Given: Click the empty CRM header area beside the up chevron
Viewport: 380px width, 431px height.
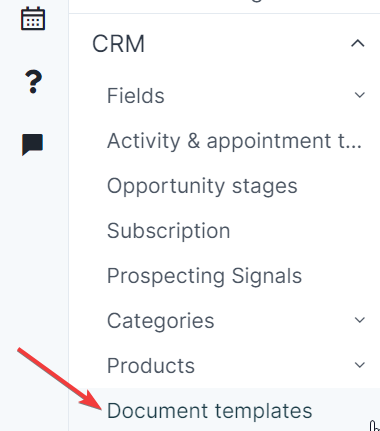Looking at the screenshot, I should (x=247, y=44).
